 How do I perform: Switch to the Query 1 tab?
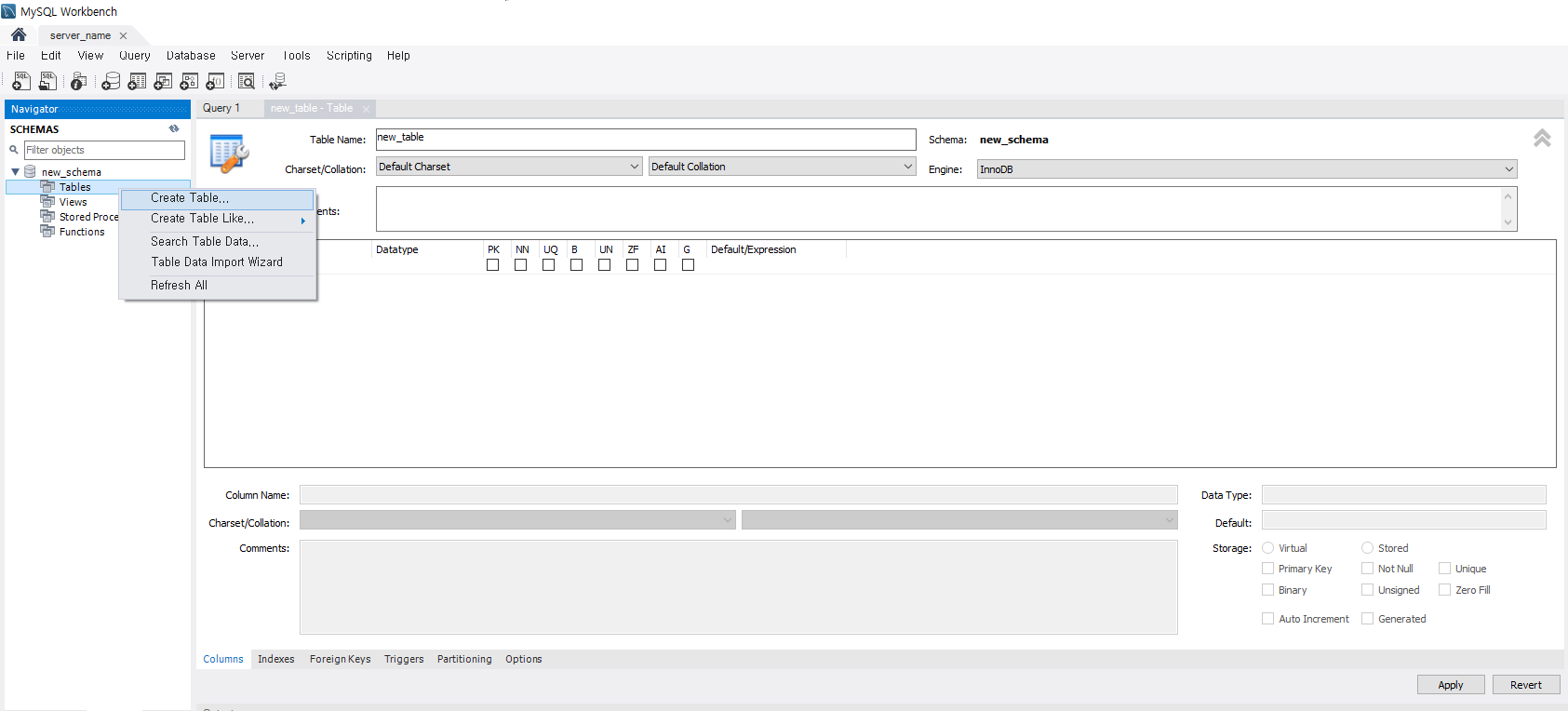click(221, 108)
